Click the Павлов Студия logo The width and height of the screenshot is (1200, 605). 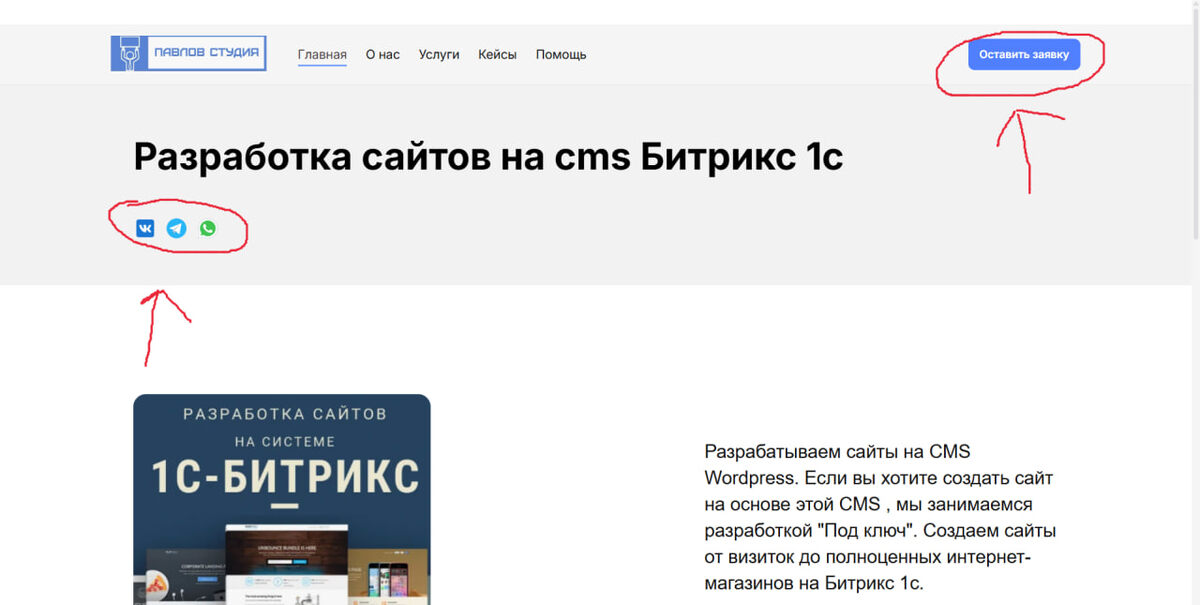tap(189, 53)
